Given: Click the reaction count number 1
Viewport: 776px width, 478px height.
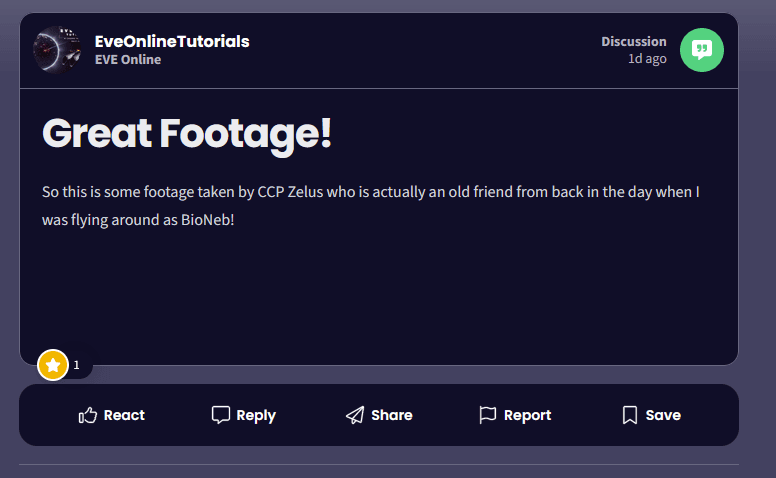Looking at the screenshot, I should click(x=76, y=365).
